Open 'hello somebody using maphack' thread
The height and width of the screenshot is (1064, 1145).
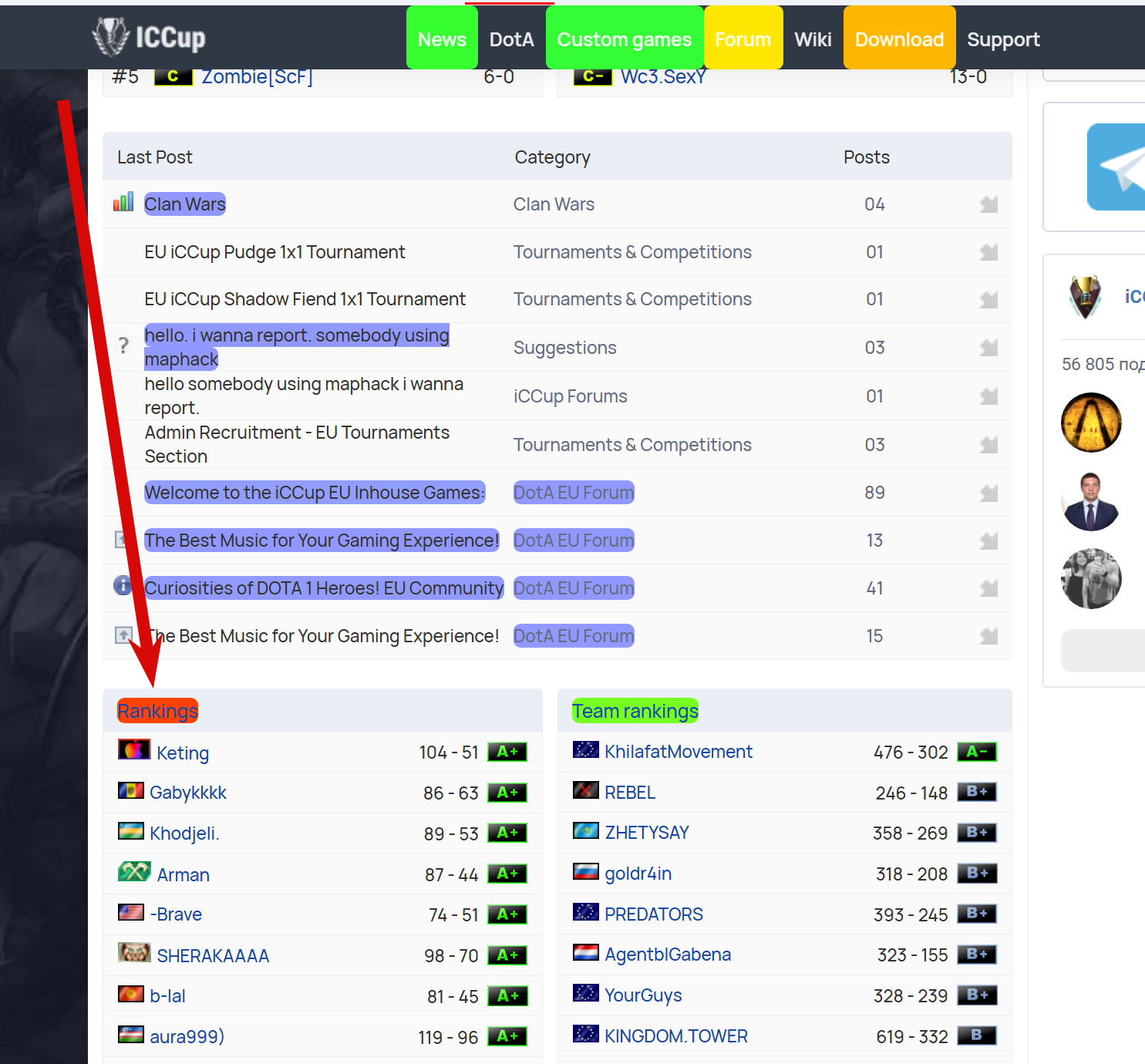tap(304, 396)
